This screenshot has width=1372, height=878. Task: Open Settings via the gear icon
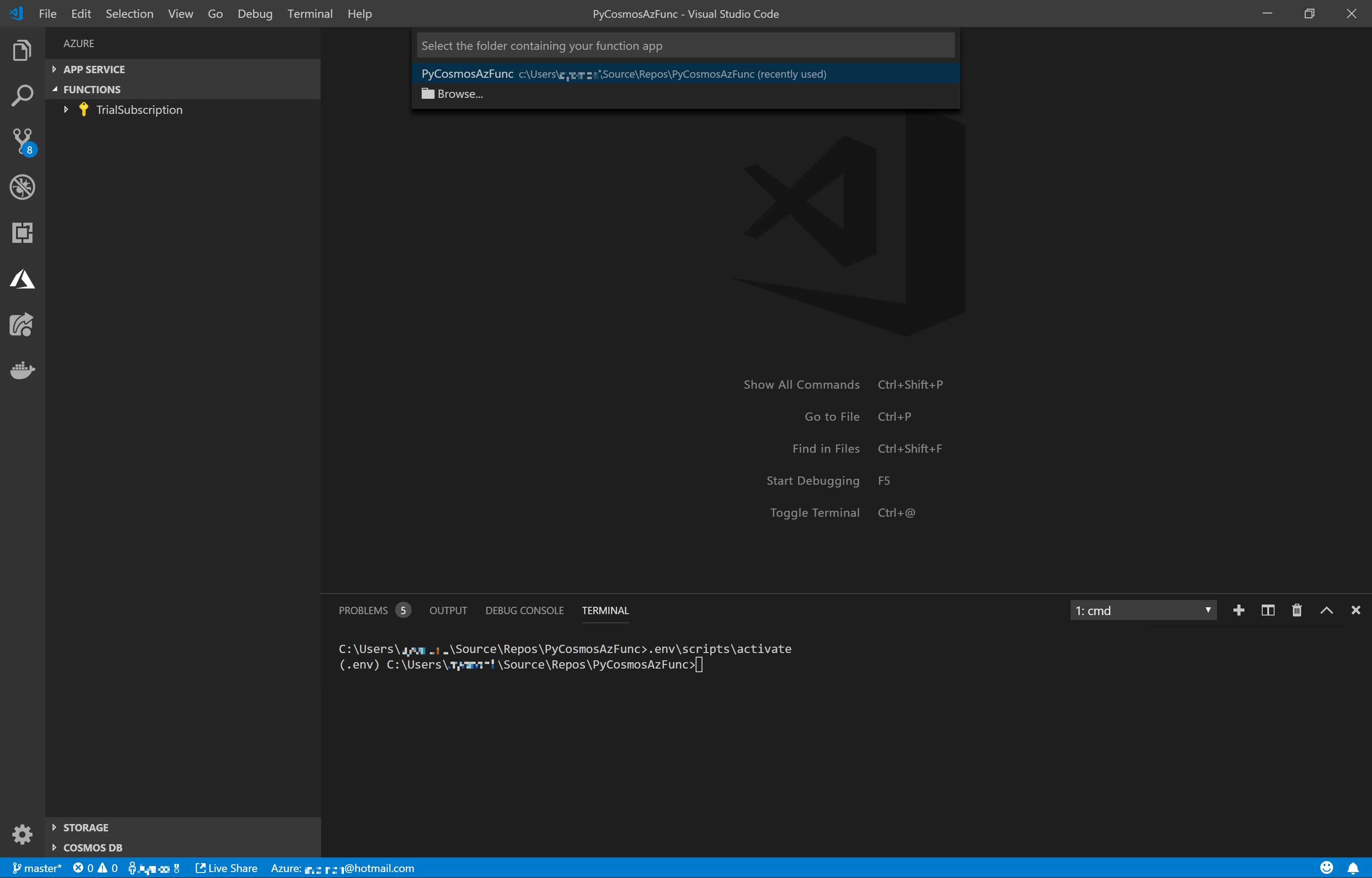click(x=23, y=834)
